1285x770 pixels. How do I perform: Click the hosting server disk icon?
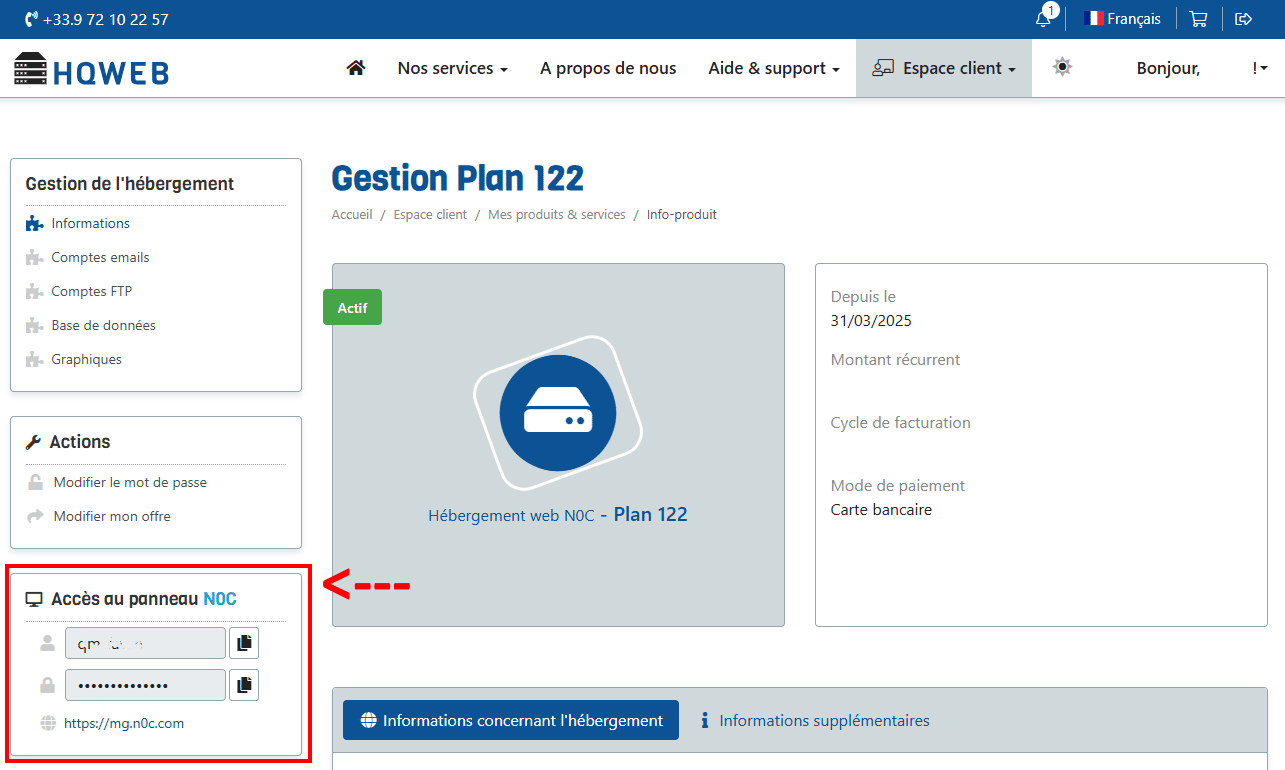tap(558, 412)
